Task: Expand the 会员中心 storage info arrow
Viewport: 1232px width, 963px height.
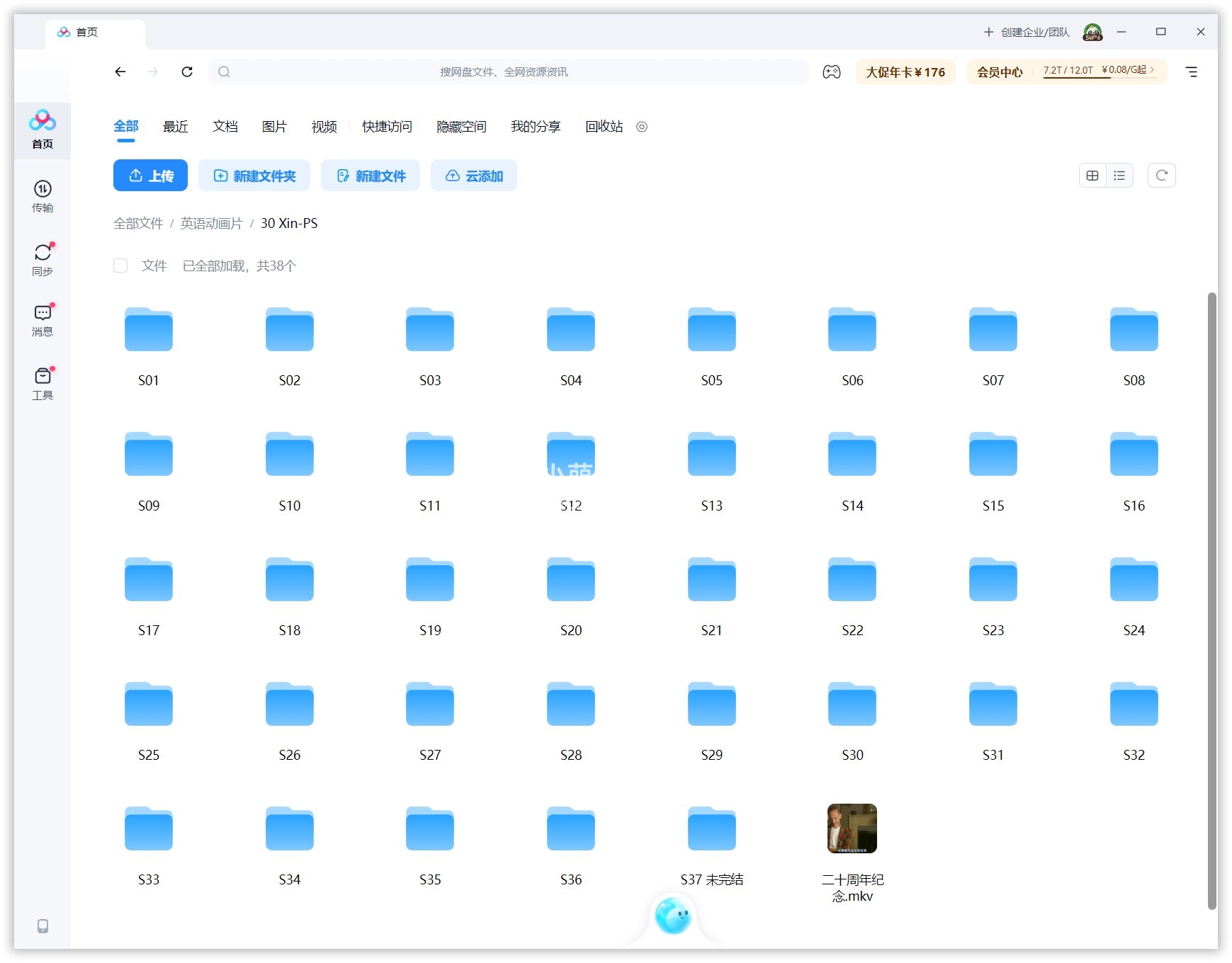Action: tap(1153, 70)
